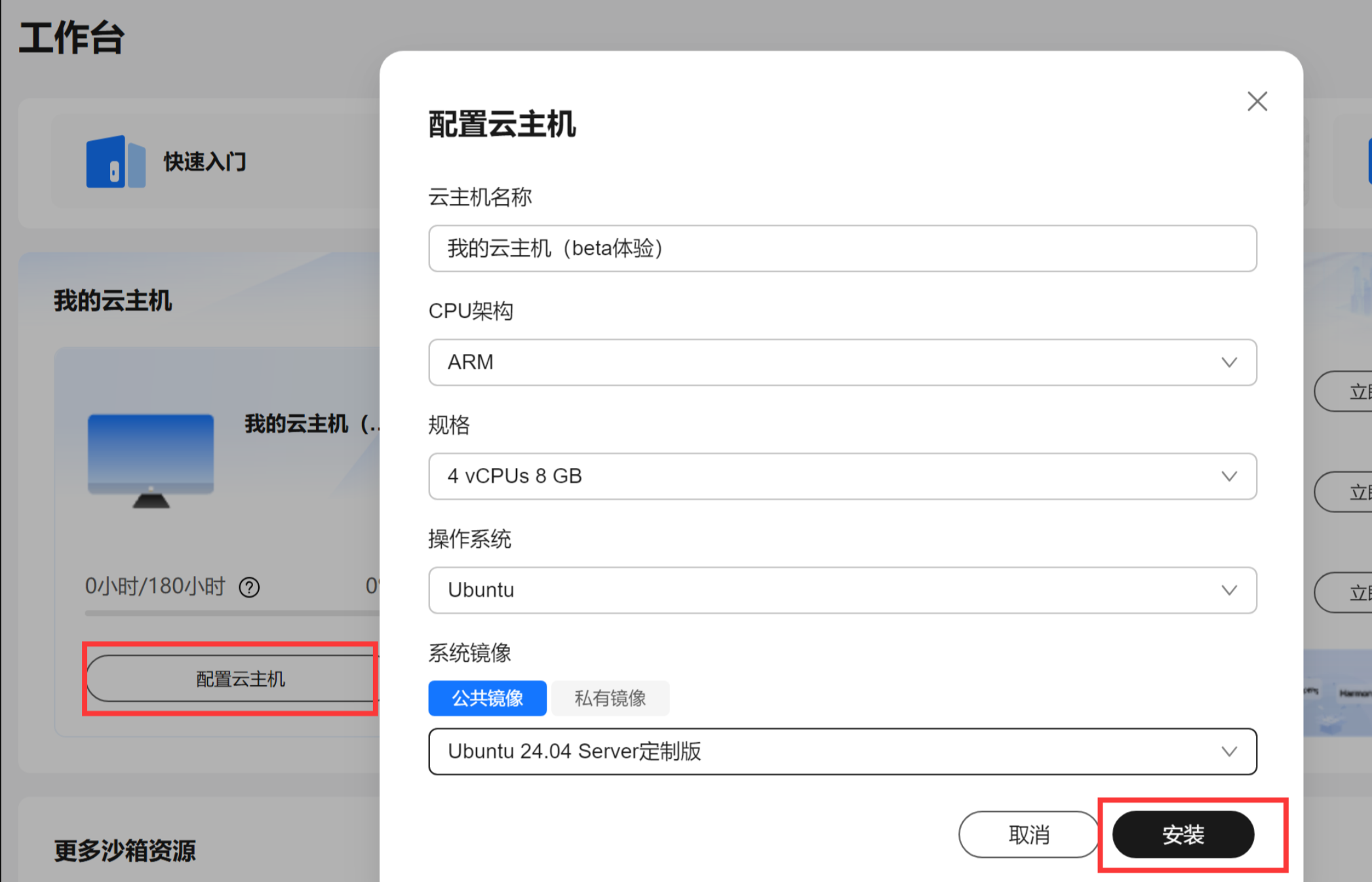Select the 公共镜像 tab

[x=487, y=699]
